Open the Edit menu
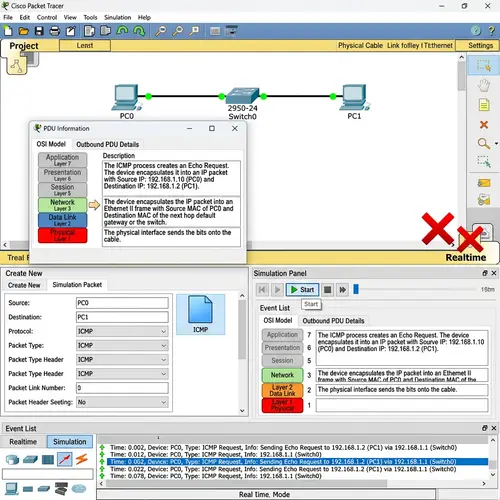The image size is (500, 500). point(25,17)
